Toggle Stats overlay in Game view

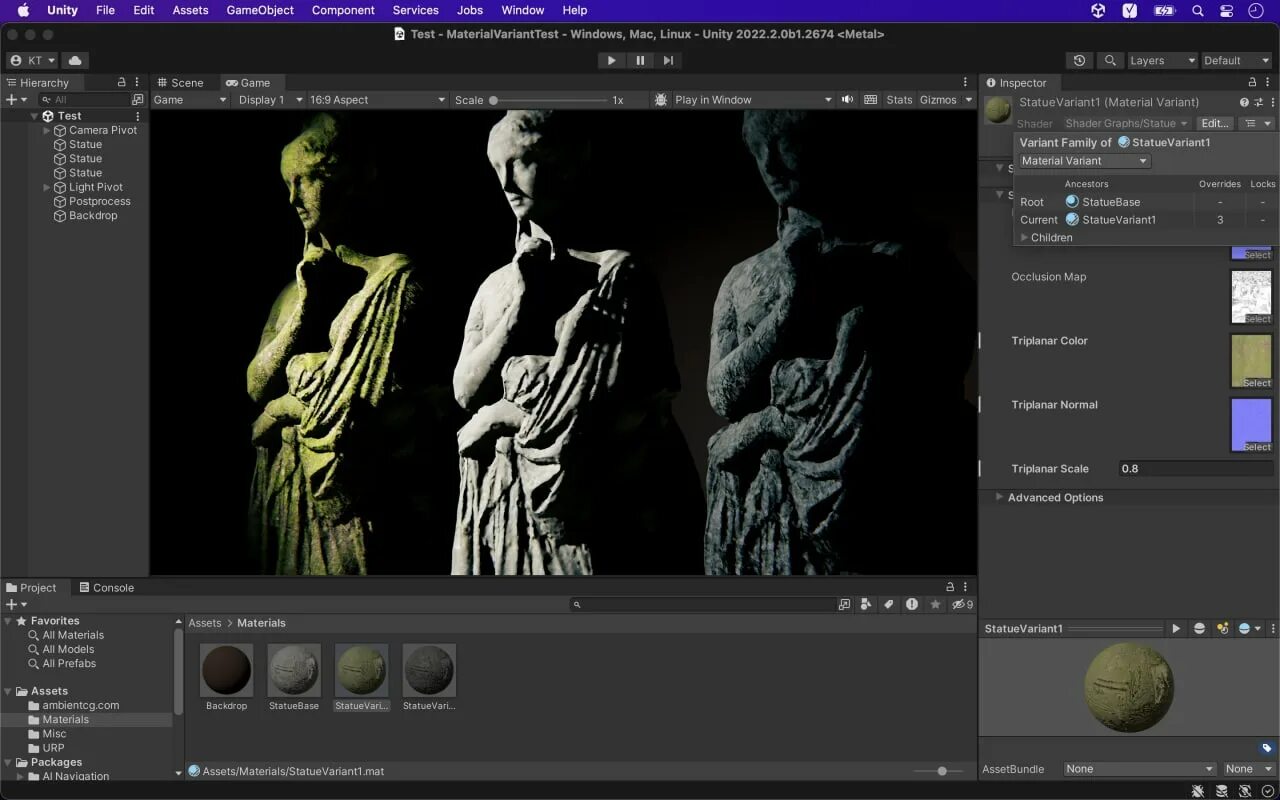tap(899, 100)
